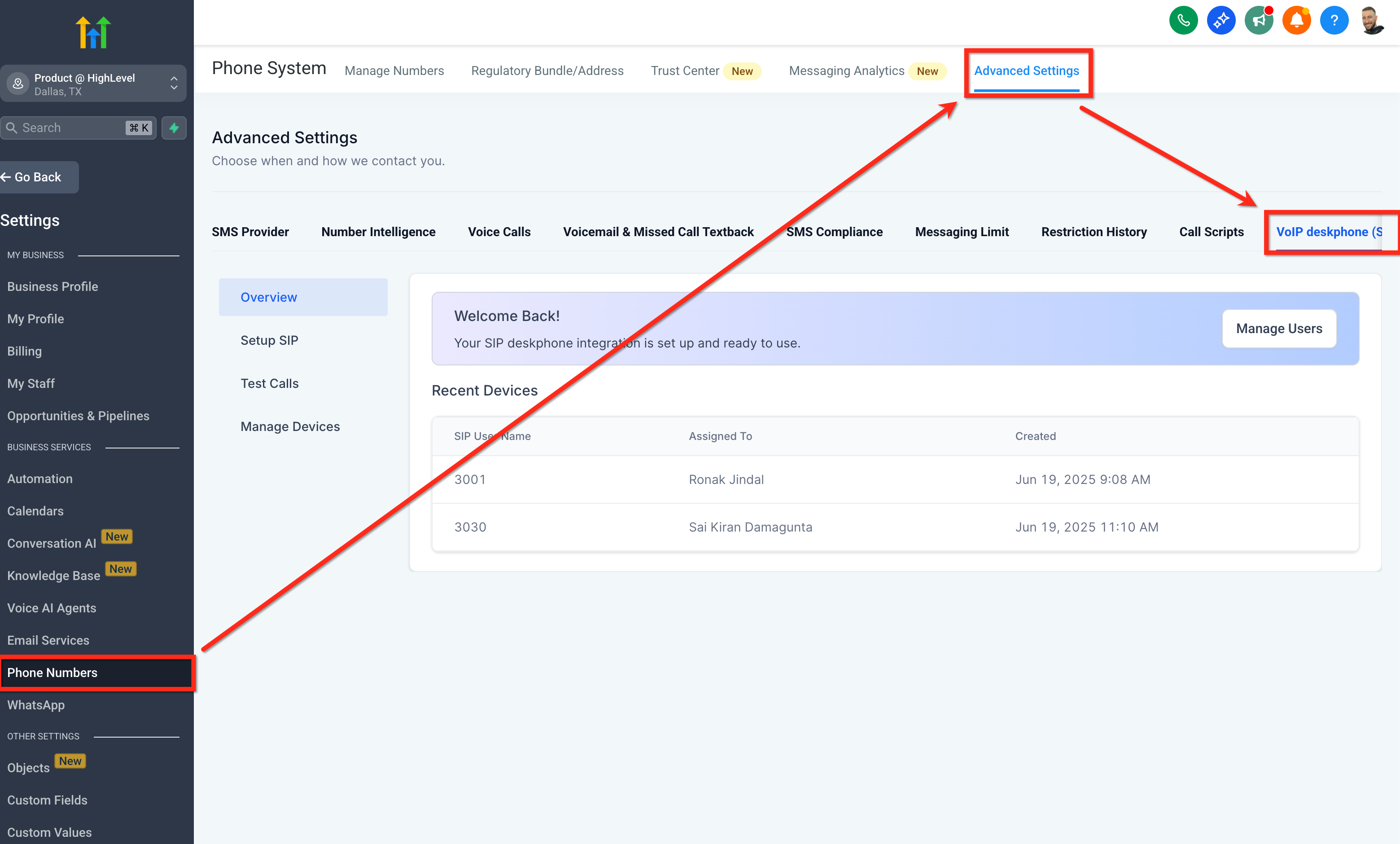Select Setup SIP in the side menu
This screenshot has height=844, width=1400.
pos(269,340)
